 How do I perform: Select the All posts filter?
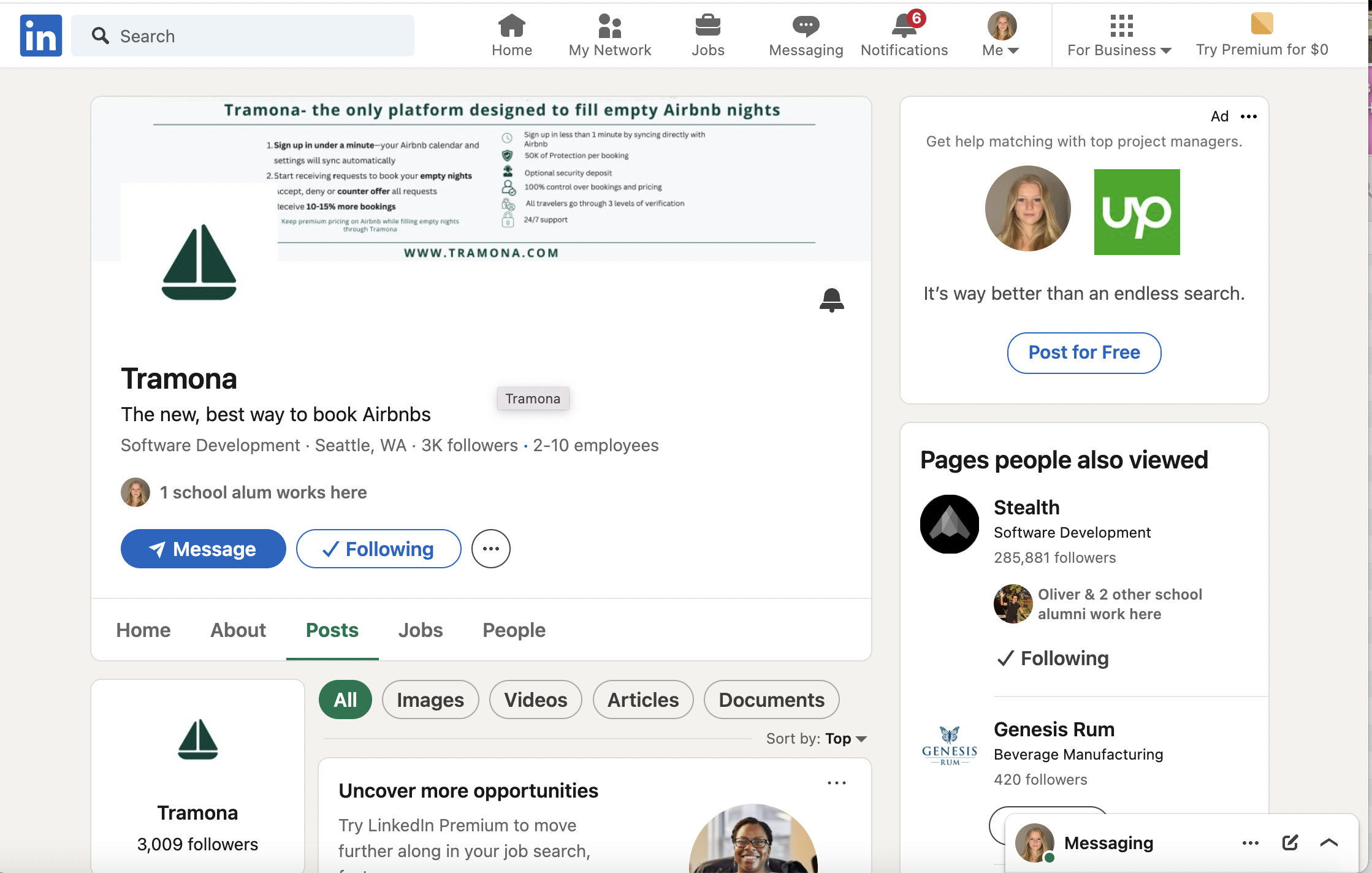pos(345,700)
